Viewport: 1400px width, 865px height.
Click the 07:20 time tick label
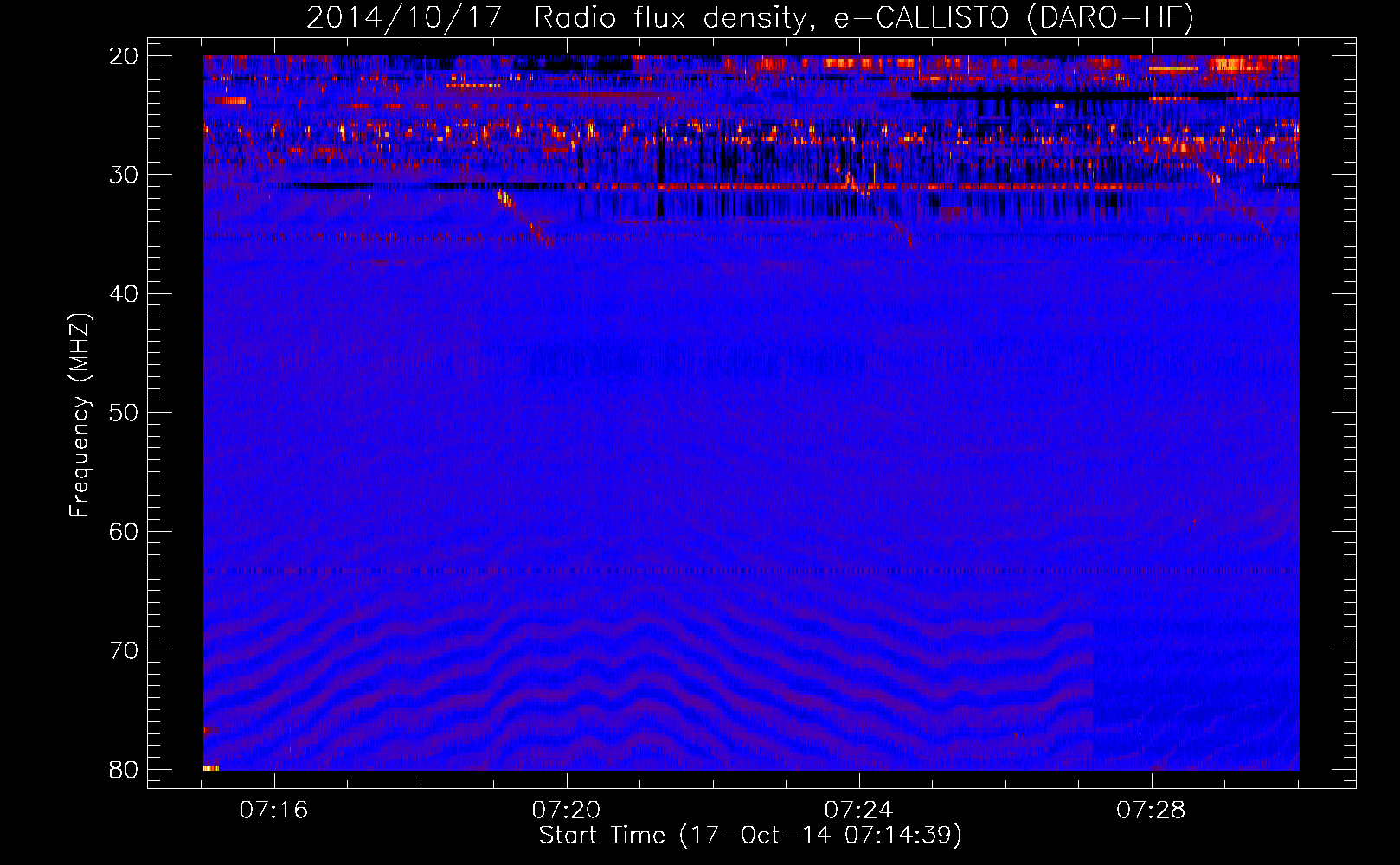point(566,811)
